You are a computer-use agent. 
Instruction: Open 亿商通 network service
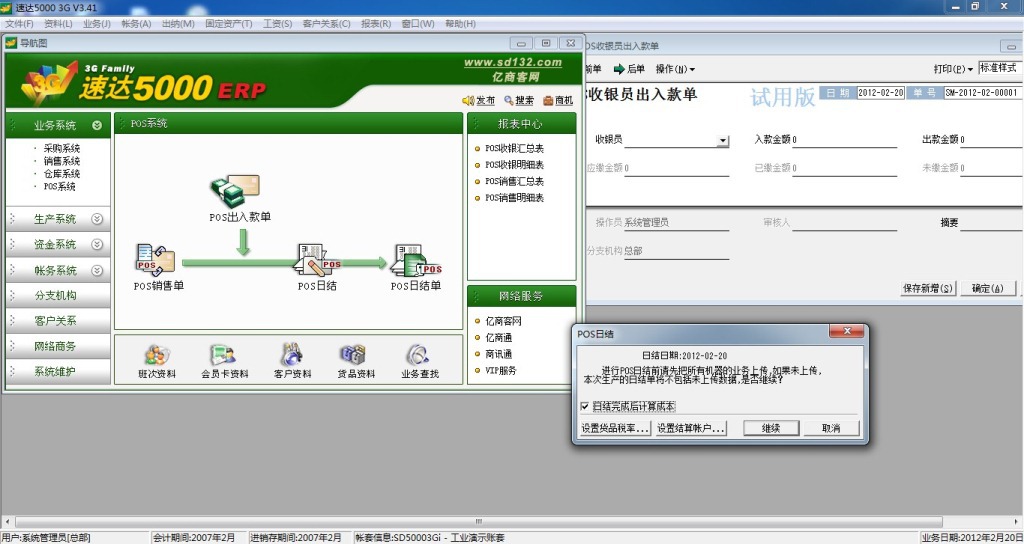pos(498,338)
